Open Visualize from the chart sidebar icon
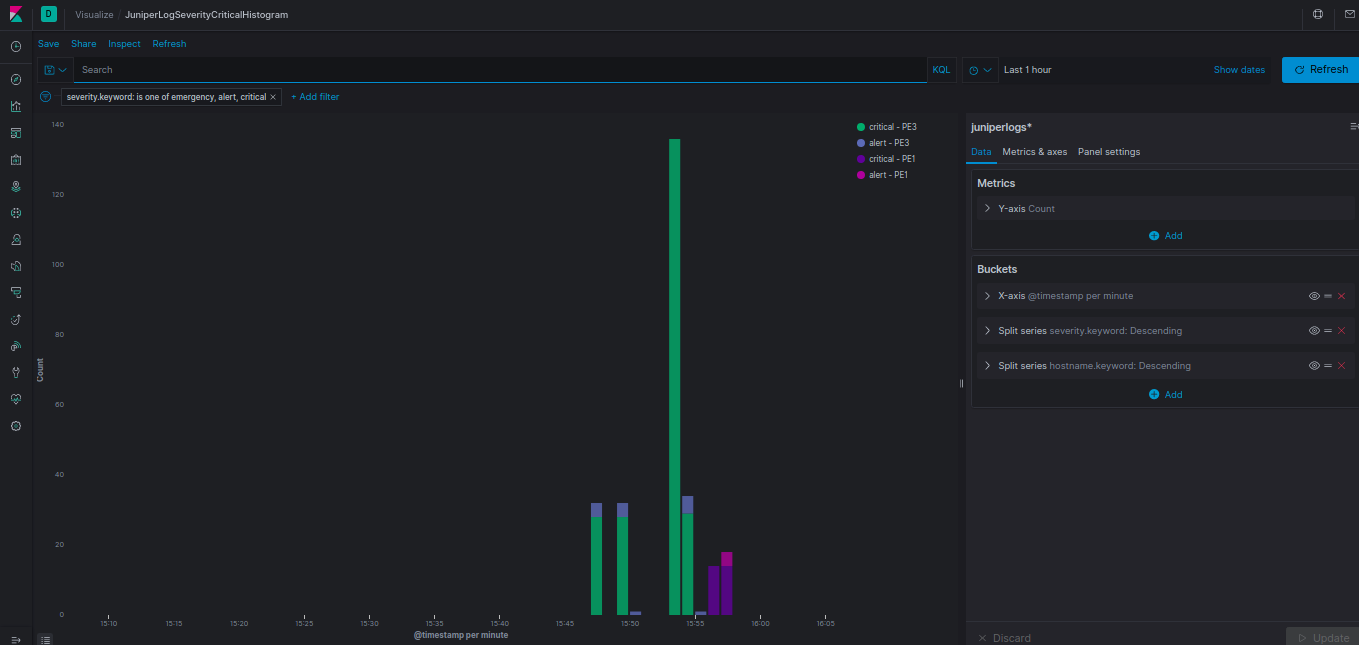This screenshot has width=1359, height=645. pos(16,106)
